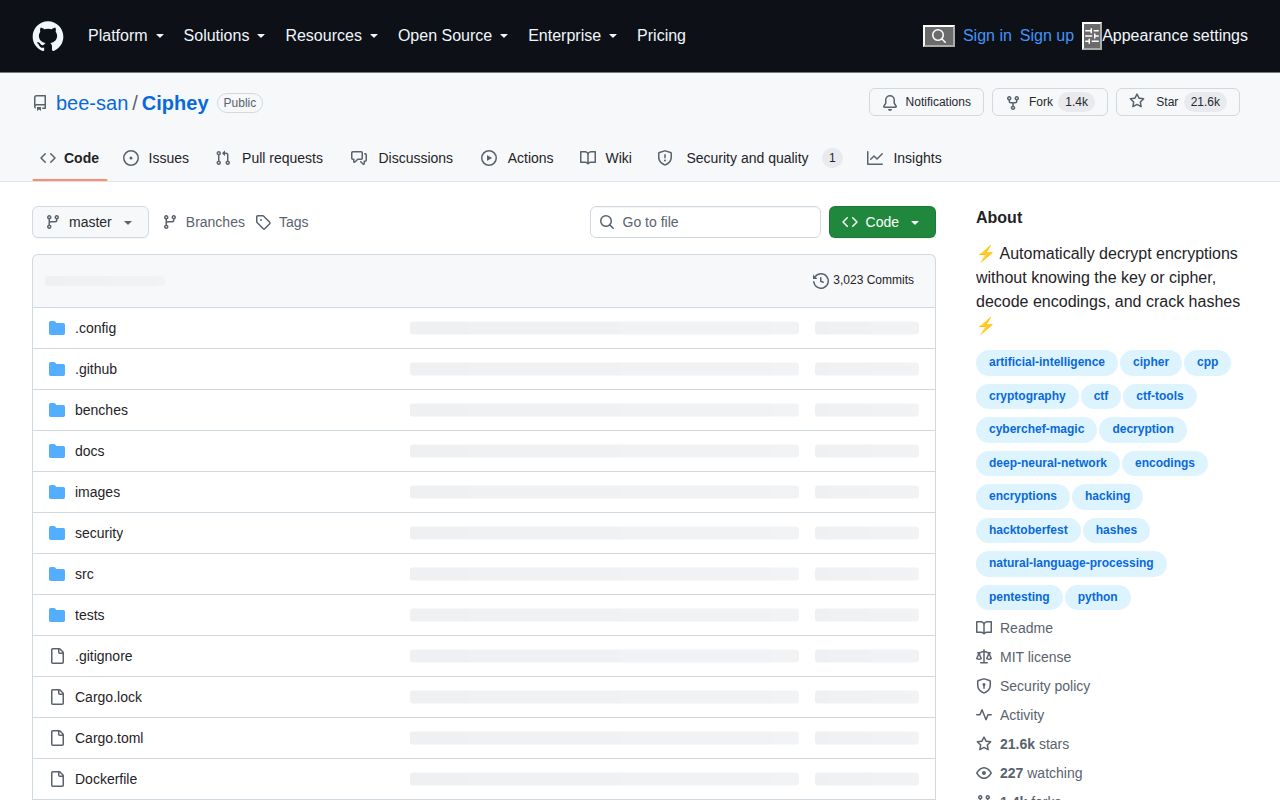
Task: Open the images folder name
Action: coord(97,492)
